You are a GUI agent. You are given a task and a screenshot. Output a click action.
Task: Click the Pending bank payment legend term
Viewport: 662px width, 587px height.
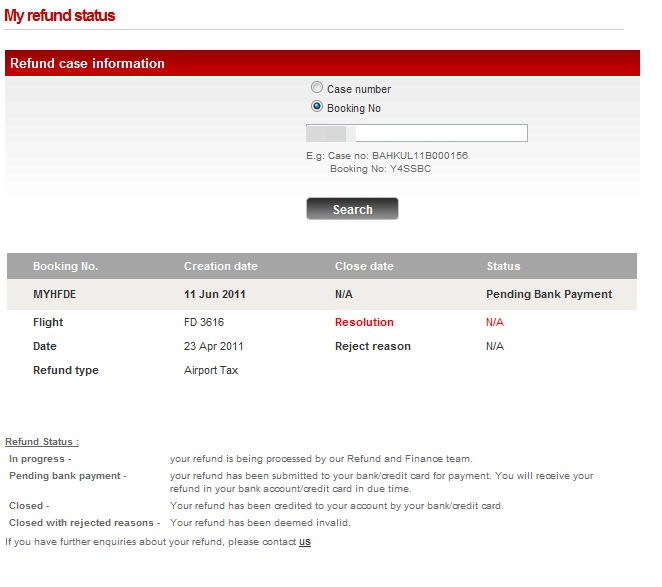[x=68, y=476]
